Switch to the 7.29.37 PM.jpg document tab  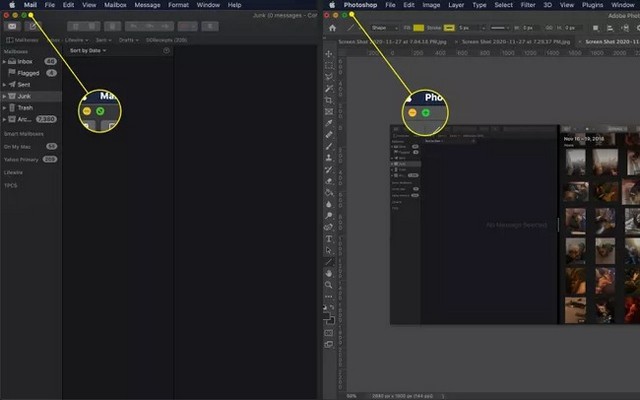click(516, 42)
